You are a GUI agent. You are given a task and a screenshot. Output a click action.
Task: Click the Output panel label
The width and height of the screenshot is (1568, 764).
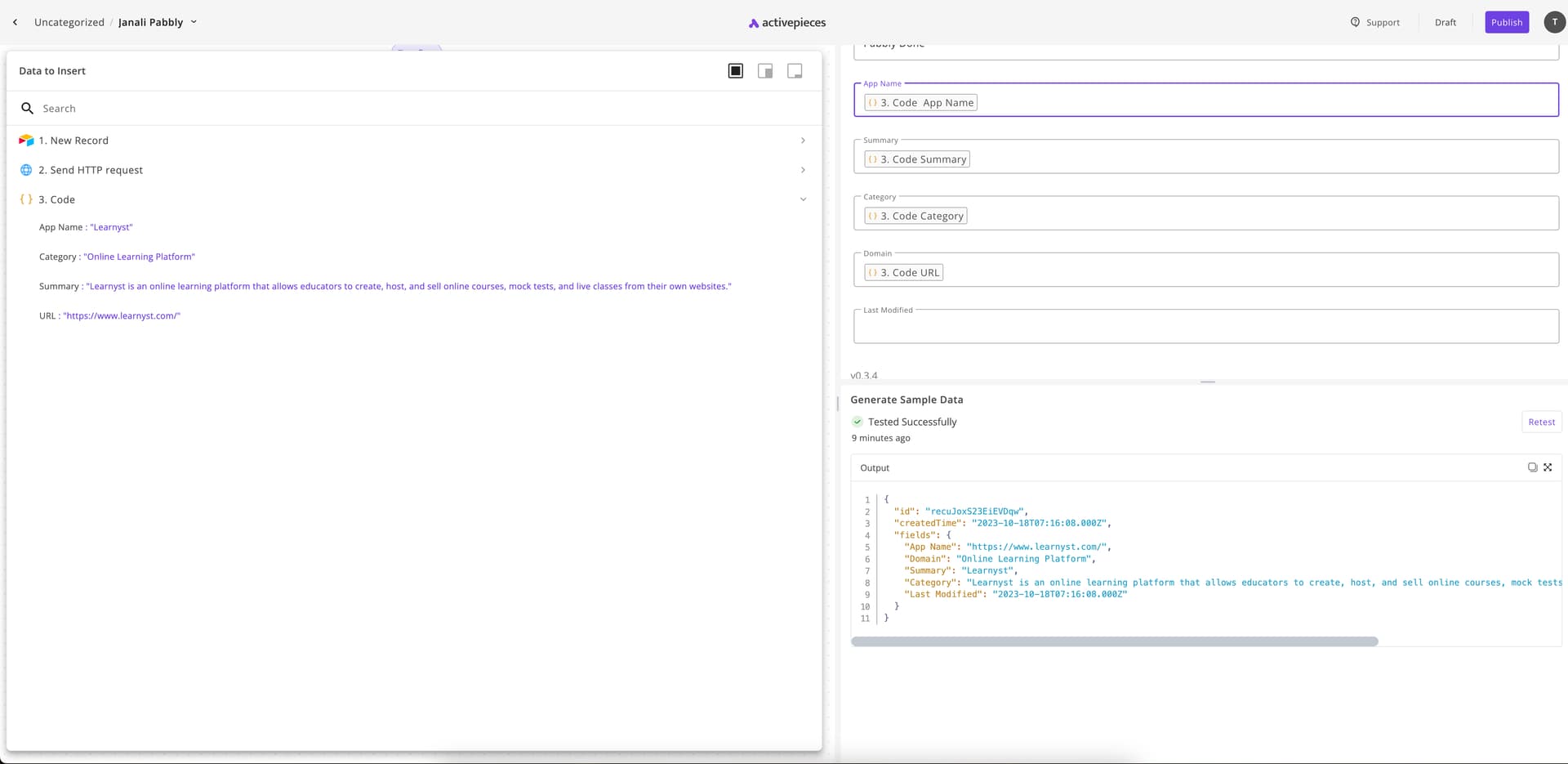coord(875,468)
